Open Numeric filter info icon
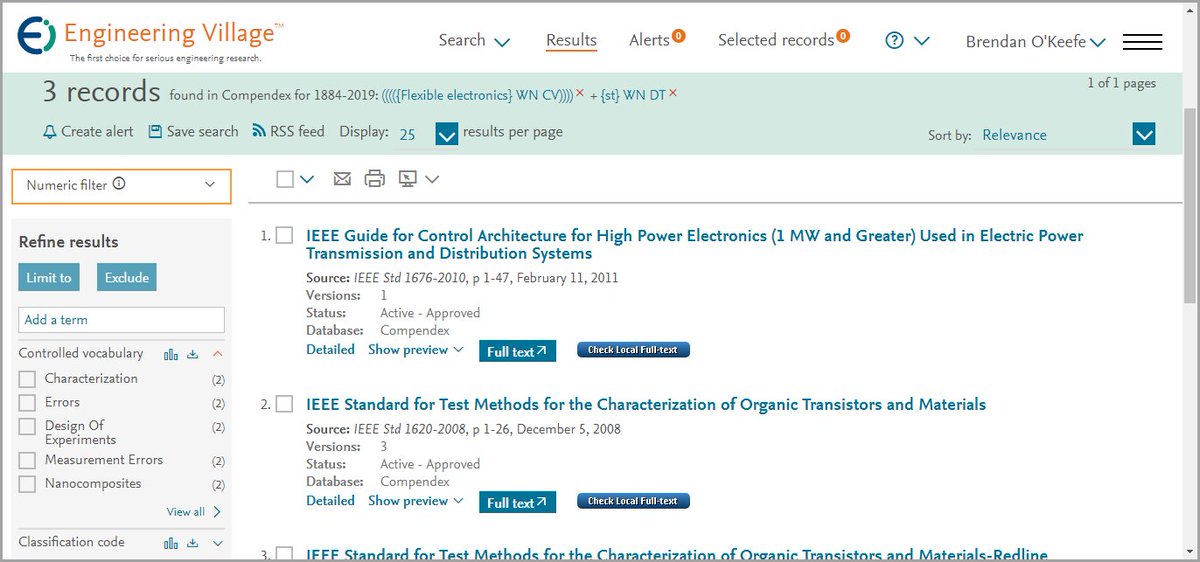Screen dimensions: 1200x562 [x=119, y=184]
